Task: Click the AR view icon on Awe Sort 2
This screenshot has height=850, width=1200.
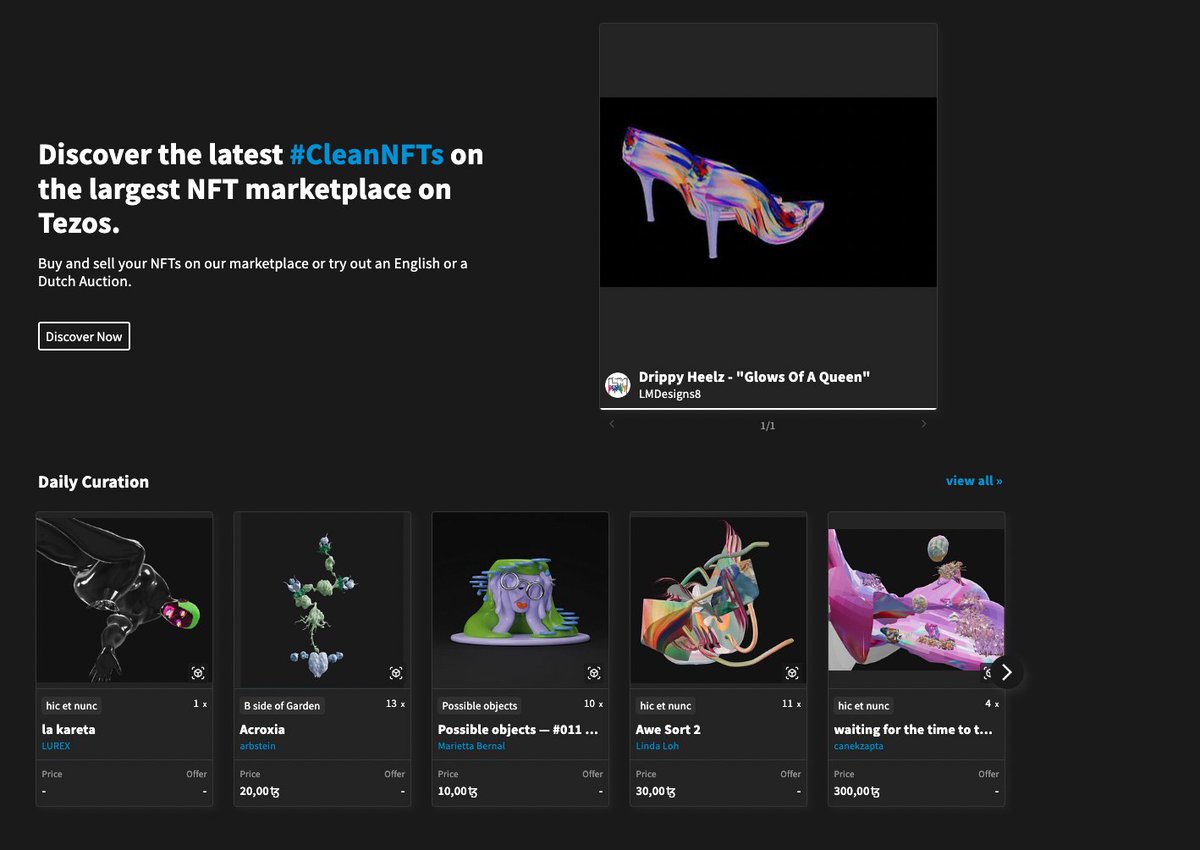Action: point(792,673)
